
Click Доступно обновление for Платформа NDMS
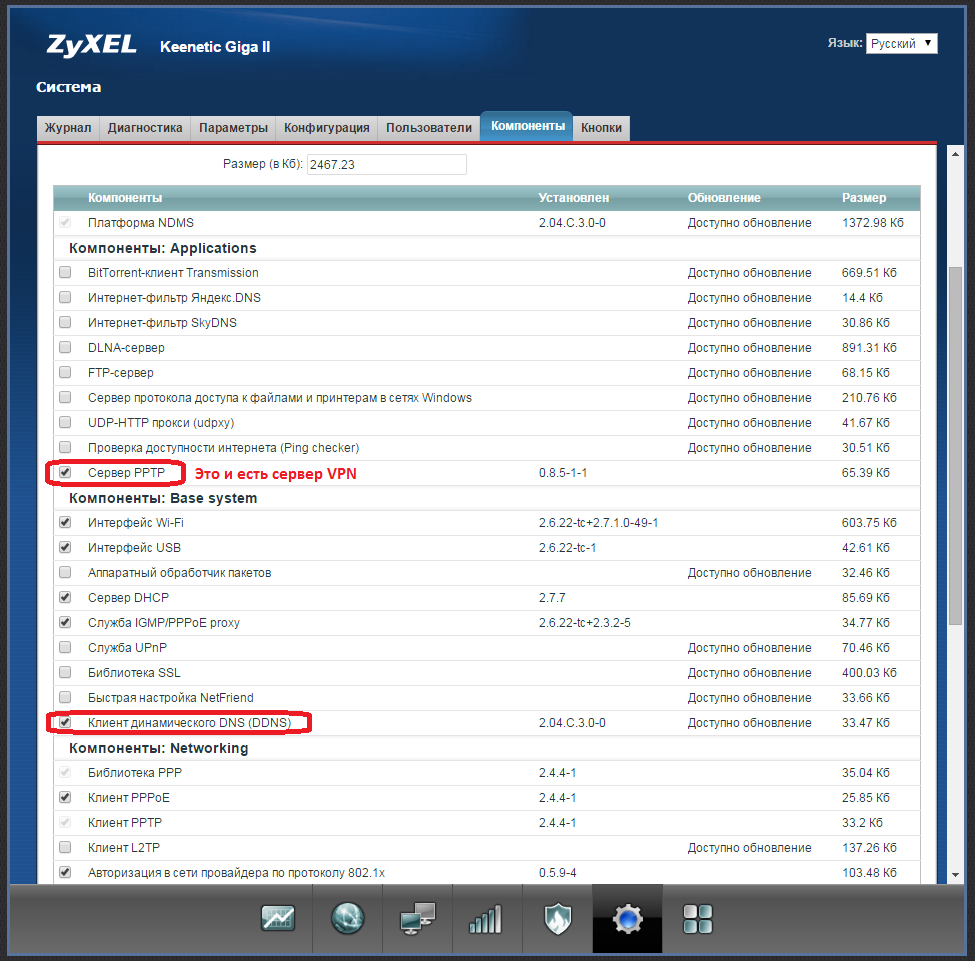[749, 223]
